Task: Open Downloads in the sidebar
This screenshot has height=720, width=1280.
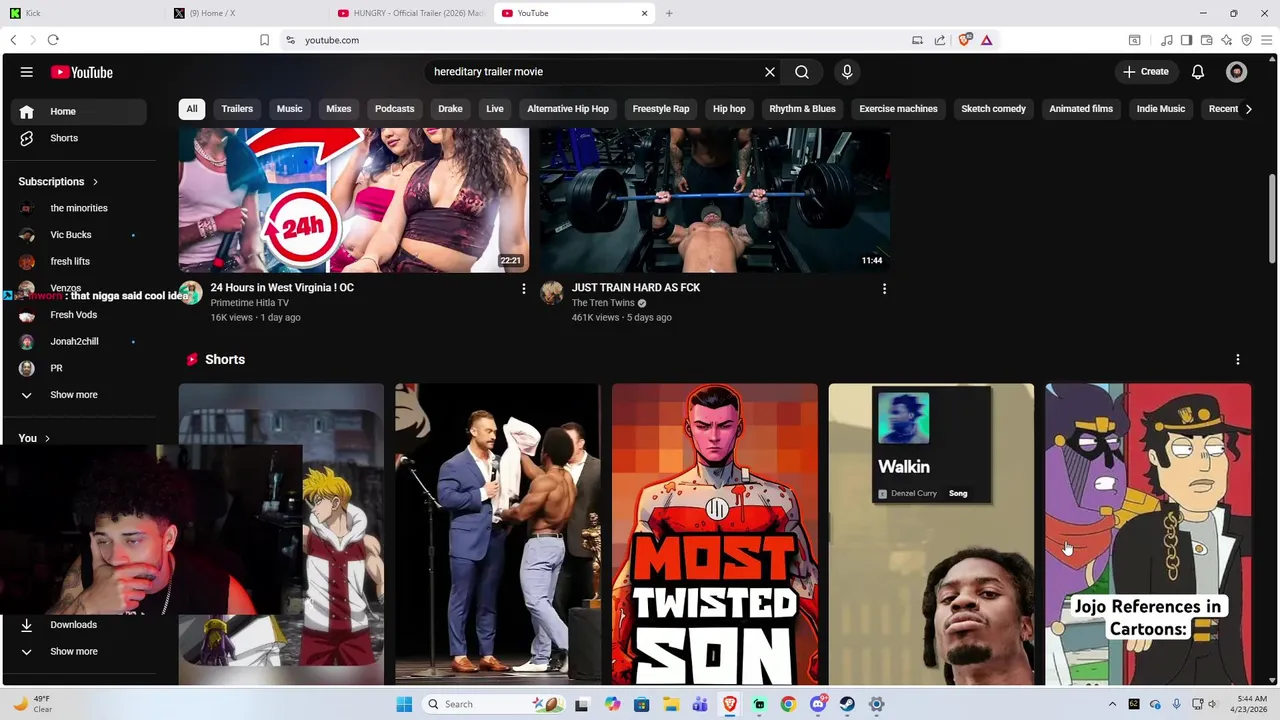Action: 76,625
